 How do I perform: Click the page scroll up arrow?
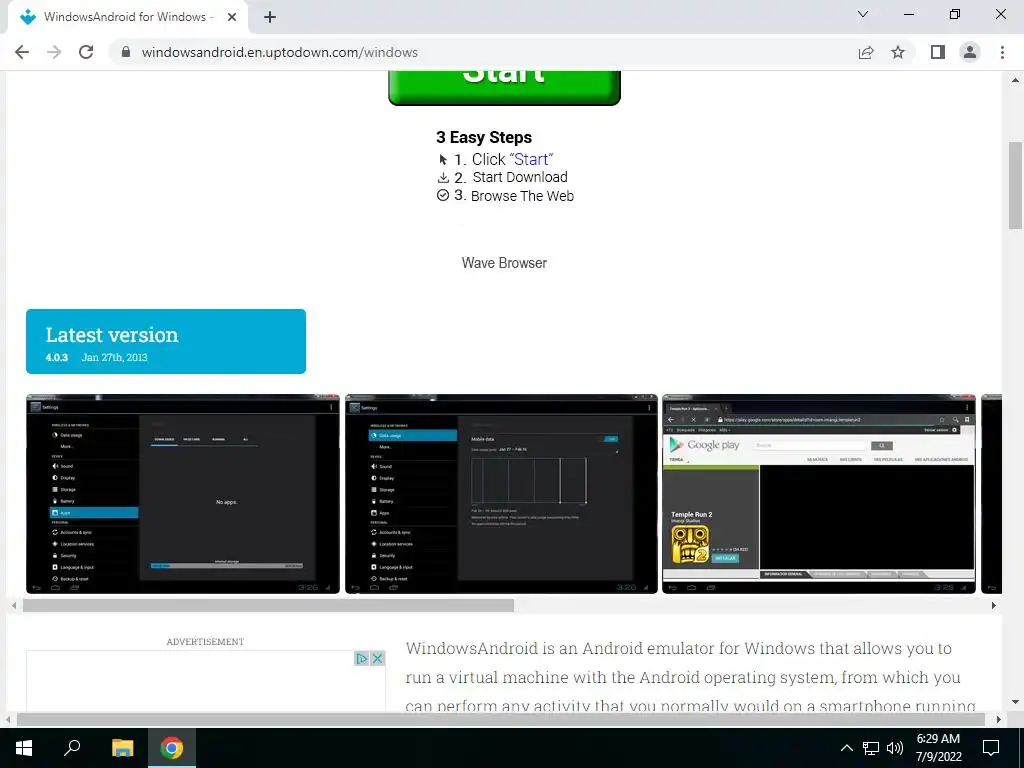click(x=1015, y=80)
